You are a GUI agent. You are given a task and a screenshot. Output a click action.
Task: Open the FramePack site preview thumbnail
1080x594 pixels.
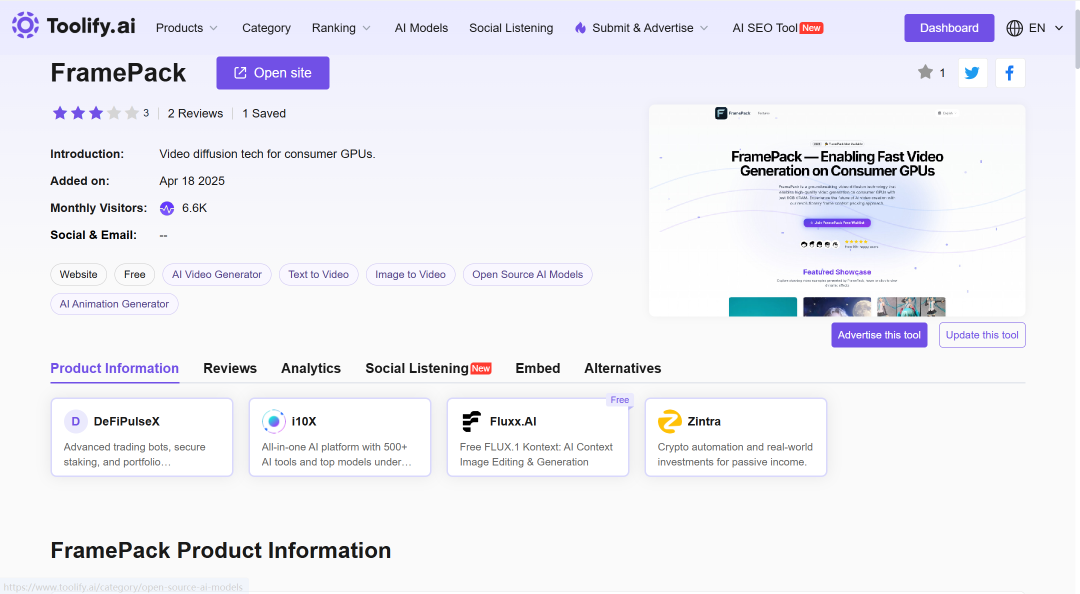click(837, 211)
